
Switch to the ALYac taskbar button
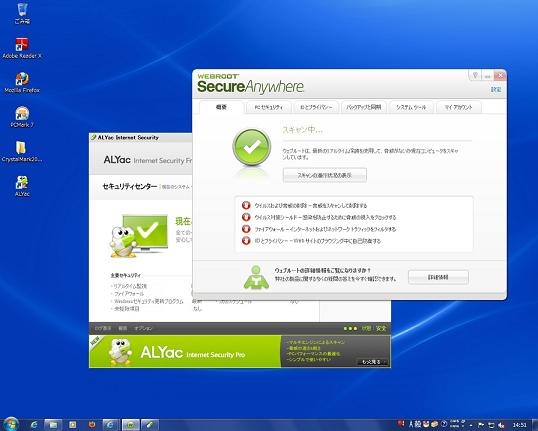[150, 424]
